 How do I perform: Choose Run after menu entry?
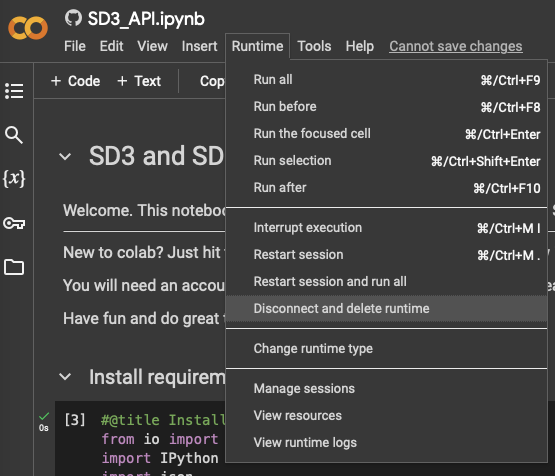click(387, 188)
